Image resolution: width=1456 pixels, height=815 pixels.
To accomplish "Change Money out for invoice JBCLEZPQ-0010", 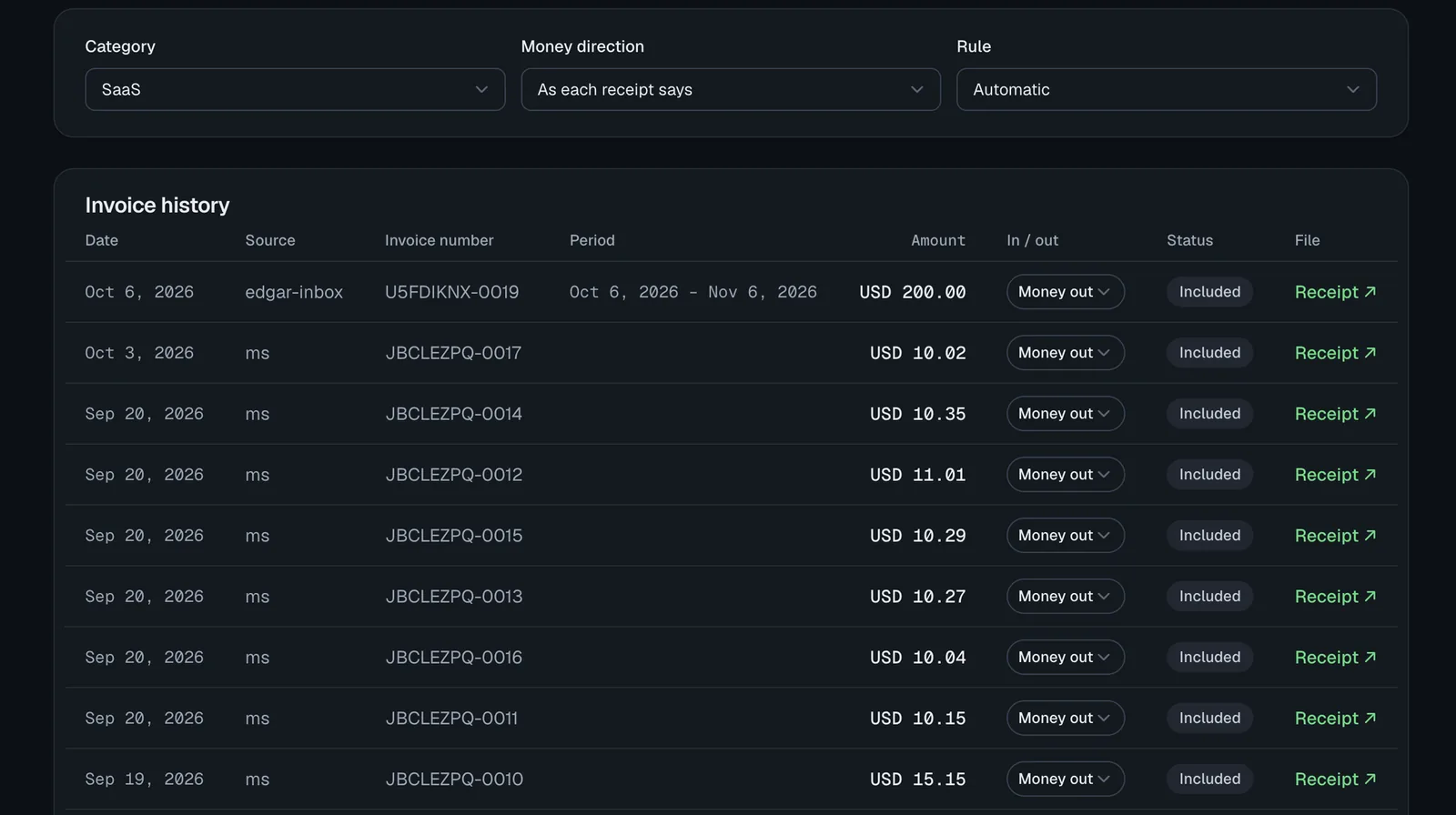I will pos(1066,780).
